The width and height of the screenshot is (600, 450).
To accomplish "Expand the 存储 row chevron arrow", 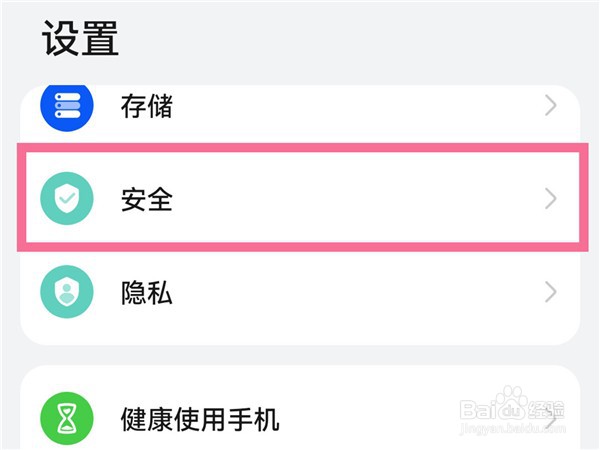I will 550,106.
